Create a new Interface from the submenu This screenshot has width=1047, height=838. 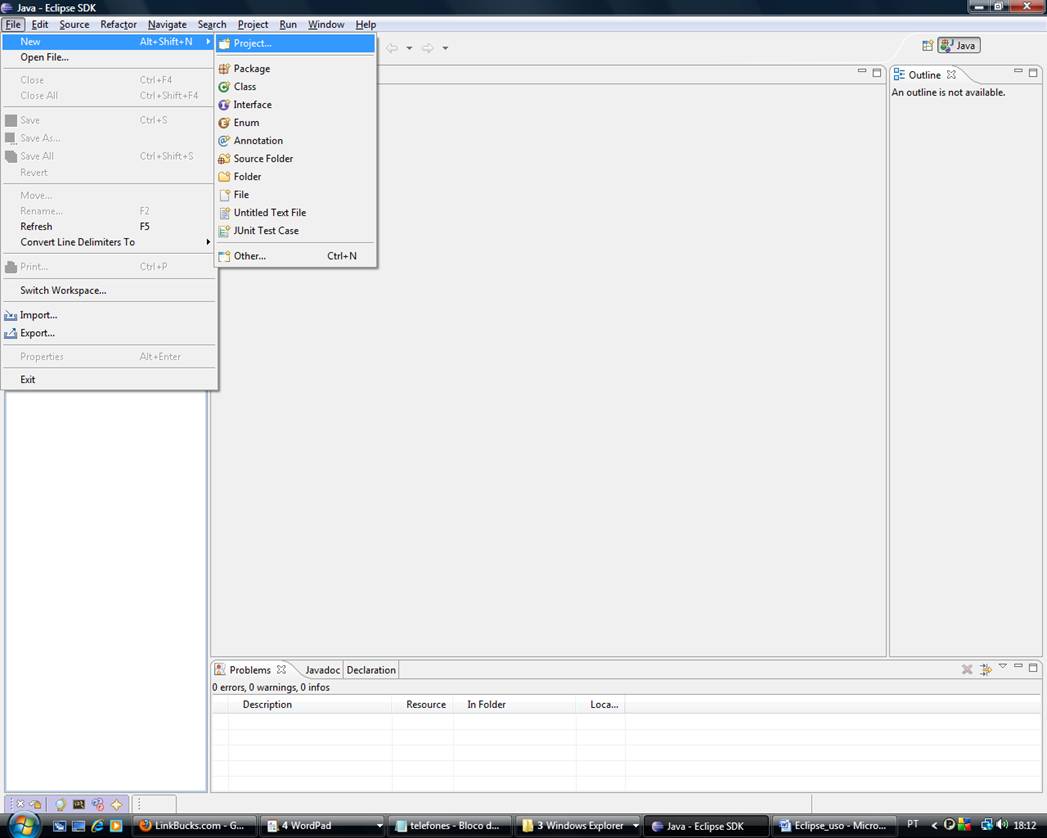click(294, 105)
